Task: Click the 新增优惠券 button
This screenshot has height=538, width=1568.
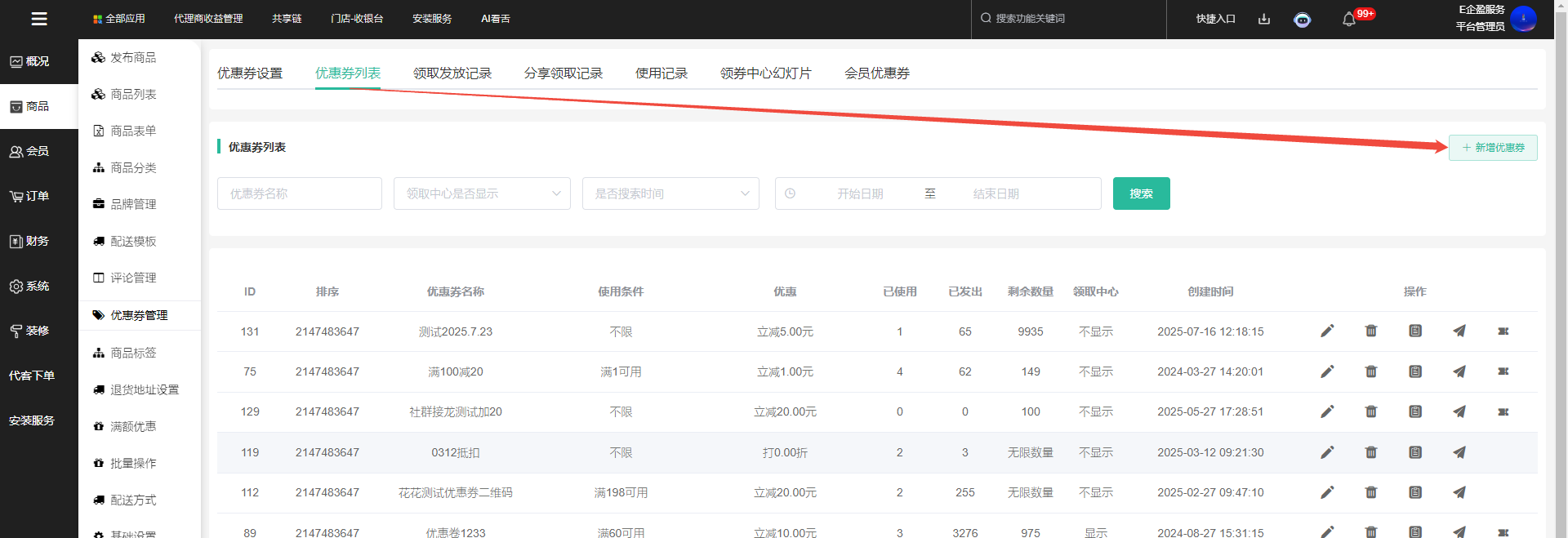Action: point(1493,148)
